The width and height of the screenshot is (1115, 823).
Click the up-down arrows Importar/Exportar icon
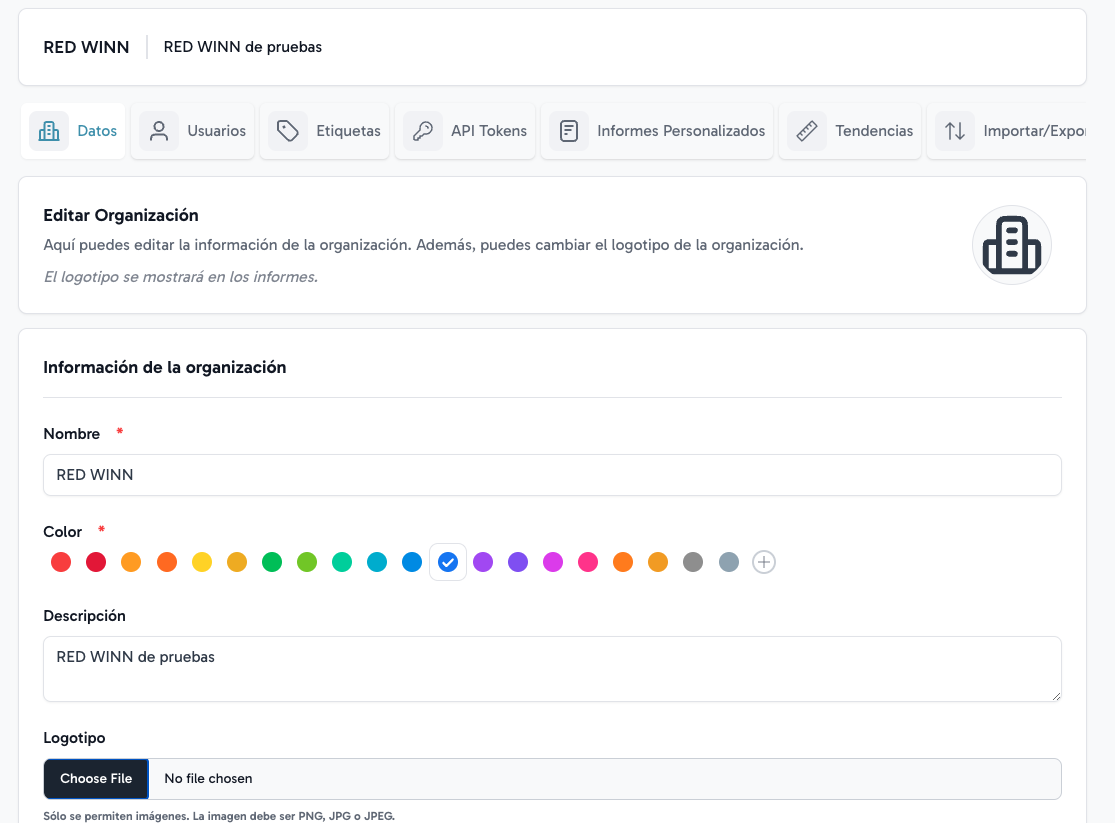point(955,131)
